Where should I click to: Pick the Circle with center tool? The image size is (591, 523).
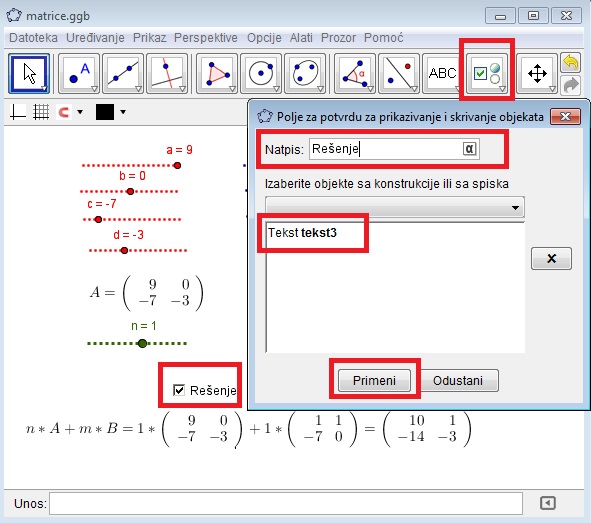261,73
